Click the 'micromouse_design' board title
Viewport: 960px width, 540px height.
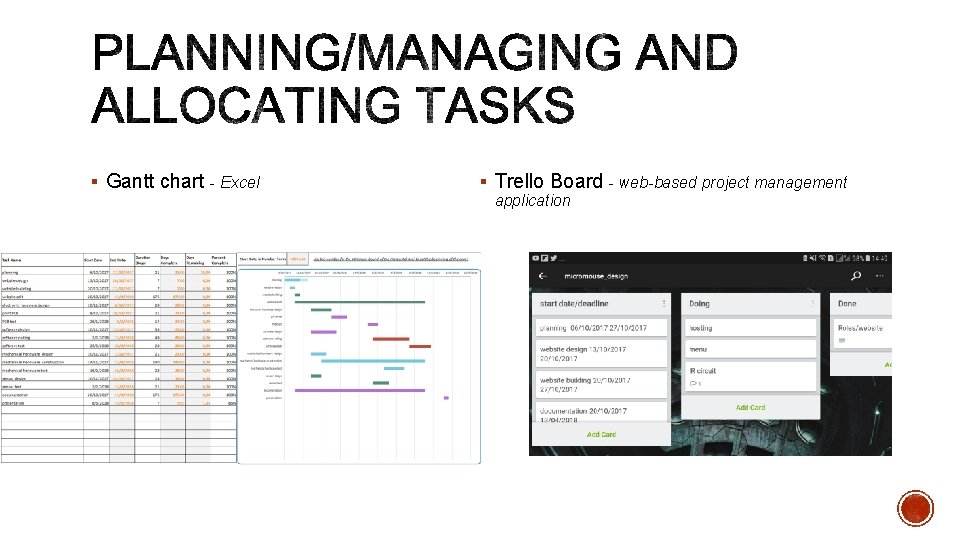click(x=596, y=276)
